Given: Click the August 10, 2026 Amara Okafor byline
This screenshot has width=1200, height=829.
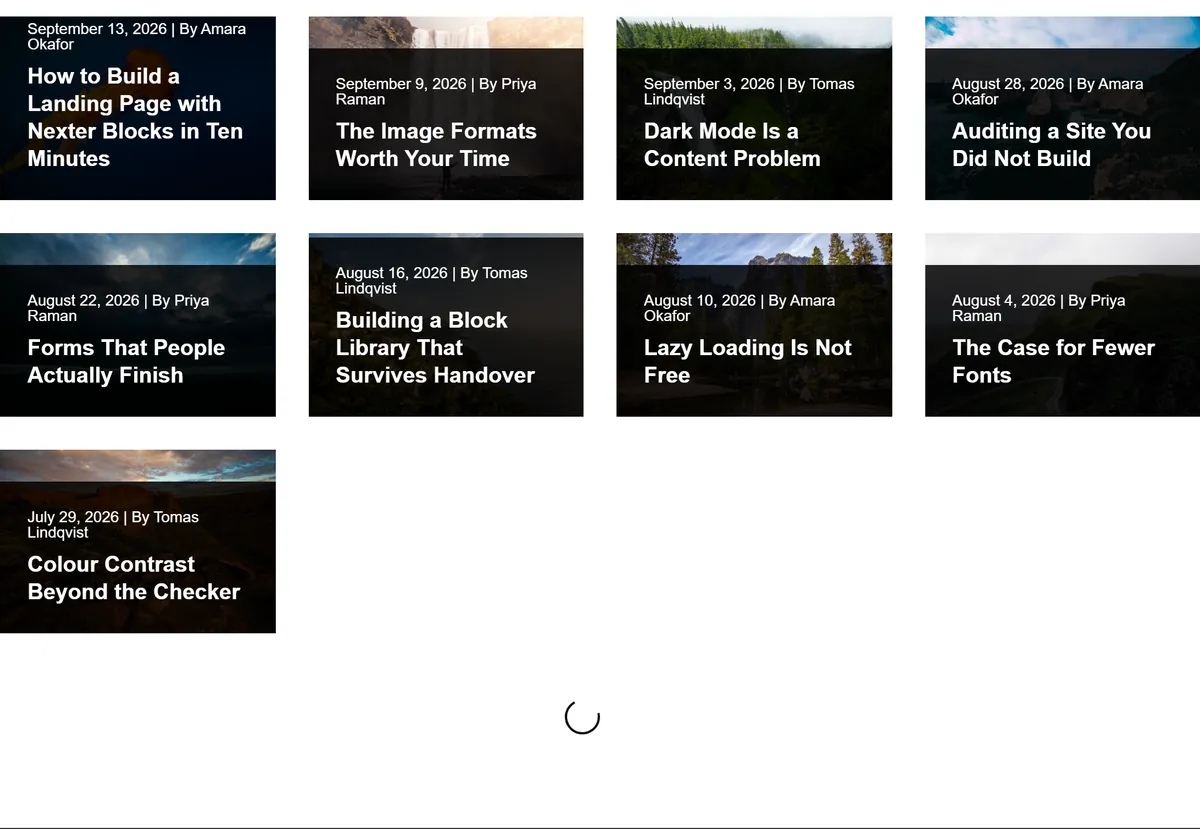Looking at the screenshot, I should 739,308.
